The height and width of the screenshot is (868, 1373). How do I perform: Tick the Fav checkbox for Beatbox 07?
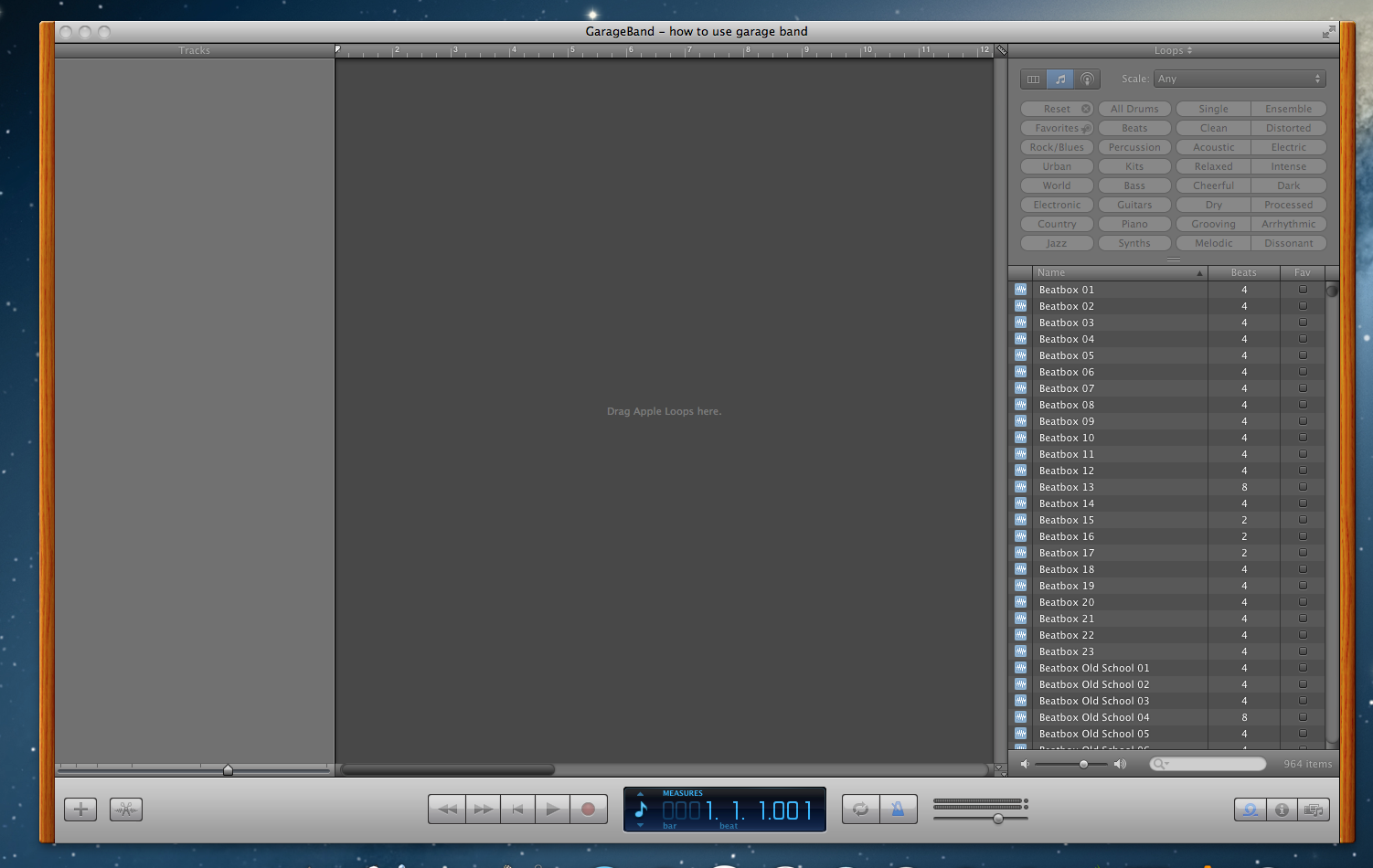pyautogui.click(x=1303, y=388)
